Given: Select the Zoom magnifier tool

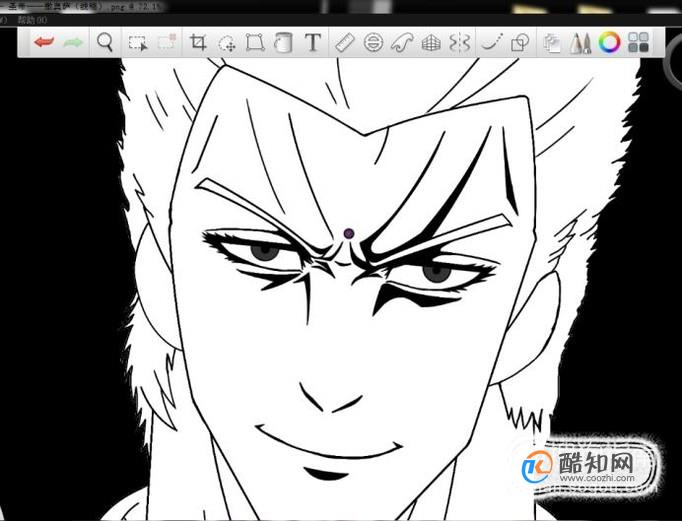Looking at the screenshot, I should 105,42.
